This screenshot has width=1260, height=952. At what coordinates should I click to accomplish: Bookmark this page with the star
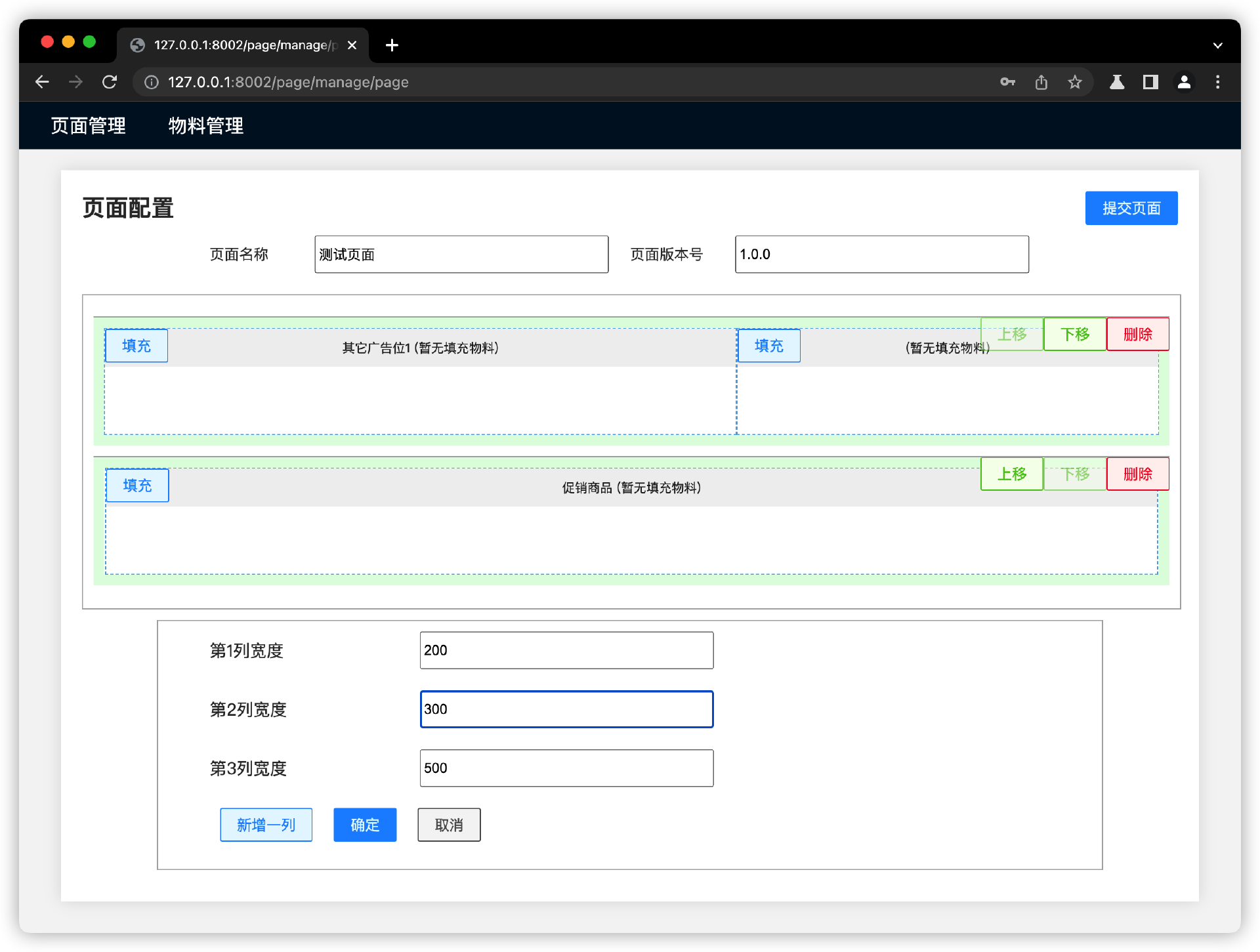tap(1075, 82)
